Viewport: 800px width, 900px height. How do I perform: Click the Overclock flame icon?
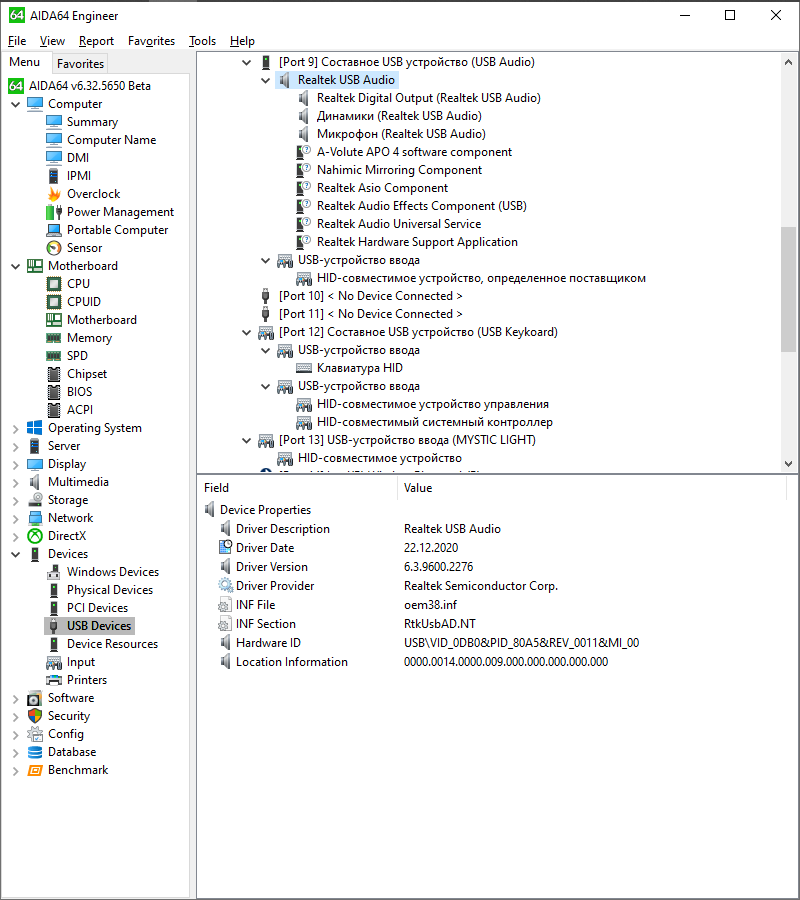pos(54,194)
